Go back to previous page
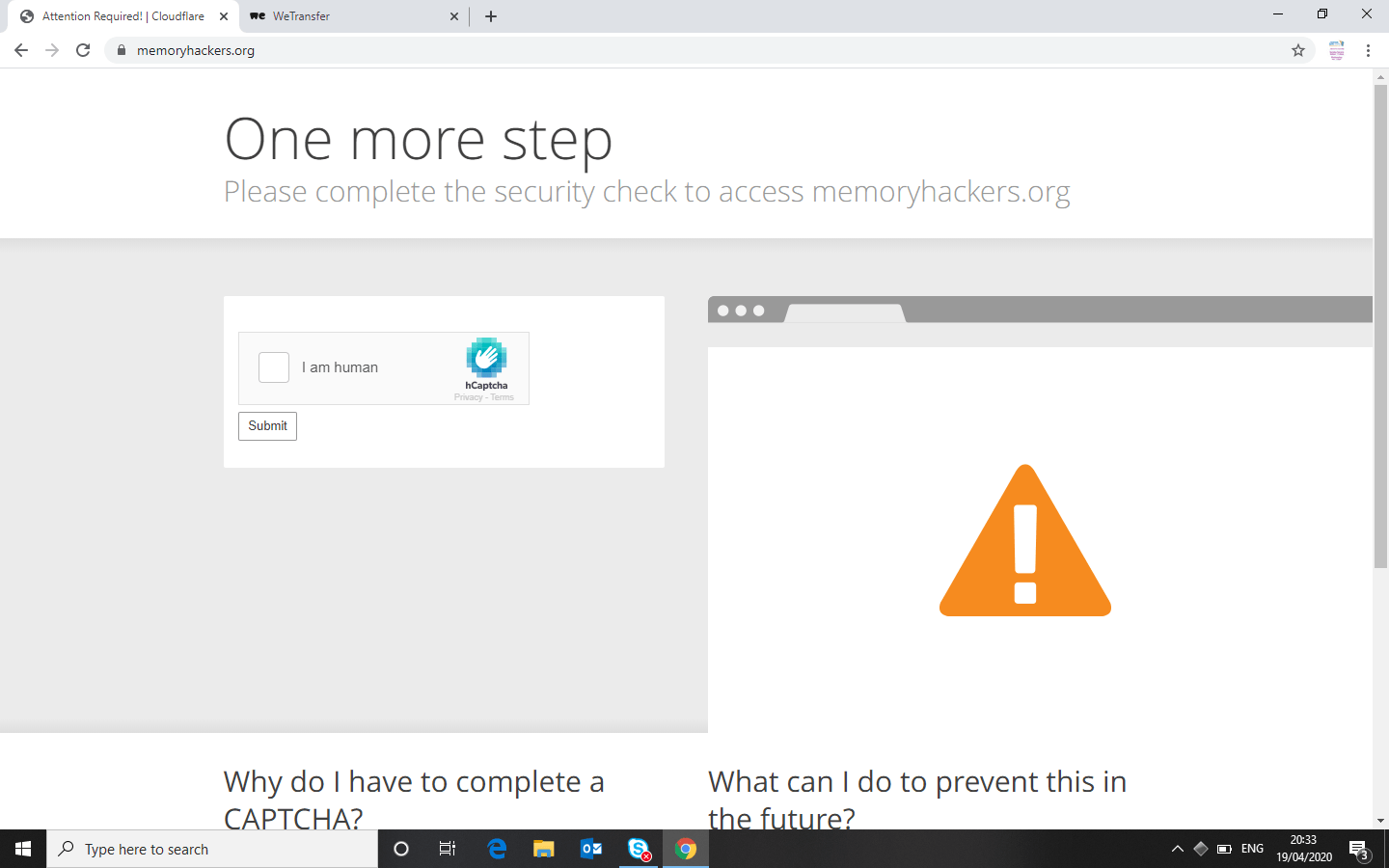 [21, 50]
